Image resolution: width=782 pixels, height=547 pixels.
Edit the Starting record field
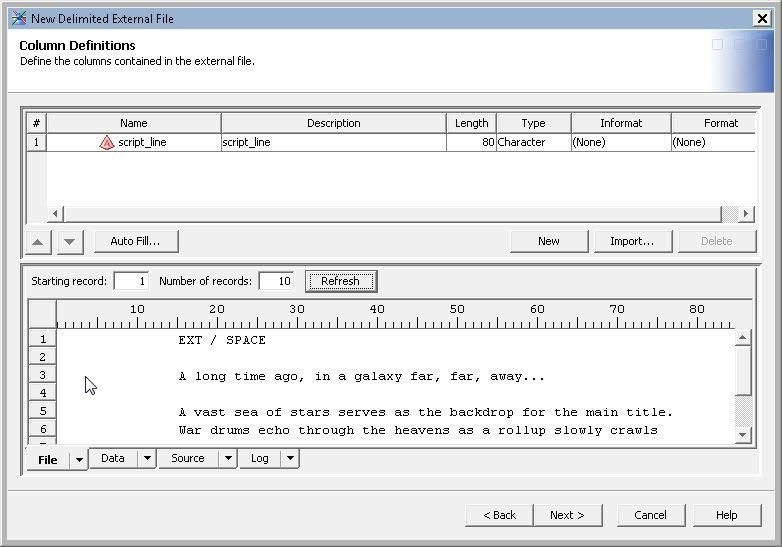click(x=131, y=281)
